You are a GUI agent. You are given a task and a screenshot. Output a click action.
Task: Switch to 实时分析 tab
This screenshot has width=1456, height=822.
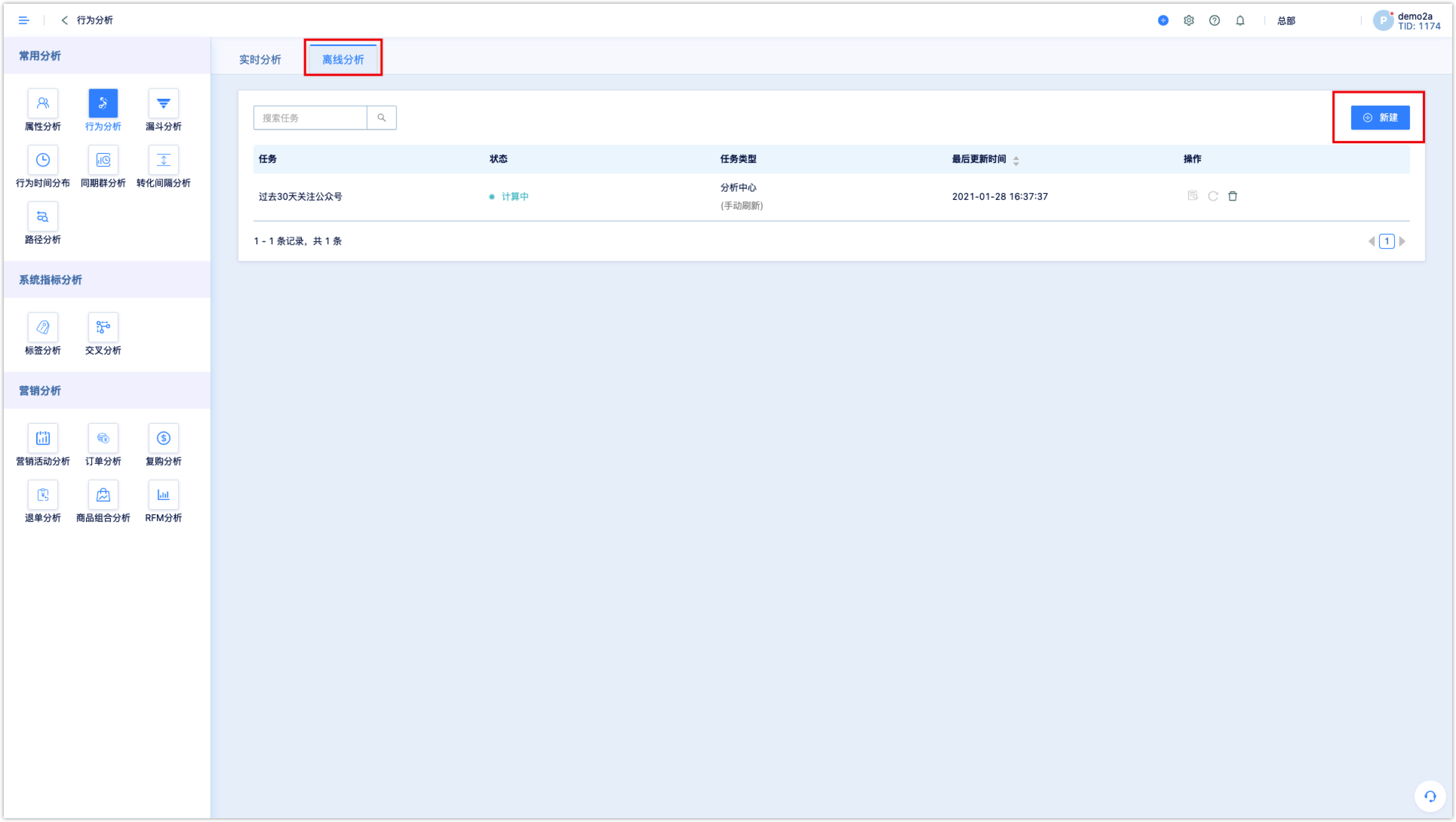pyautogui.click(x=260, y=59)
